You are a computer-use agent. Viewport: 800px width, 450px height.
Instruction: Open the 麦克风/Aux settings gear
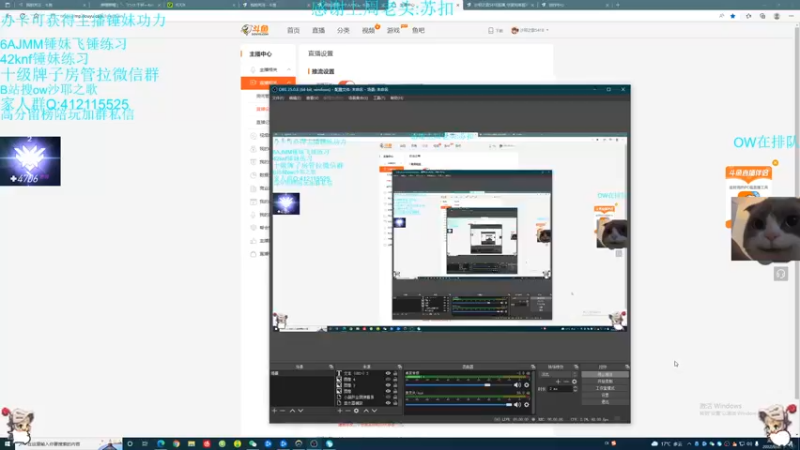pyautogui.click(x=527, y=405)
